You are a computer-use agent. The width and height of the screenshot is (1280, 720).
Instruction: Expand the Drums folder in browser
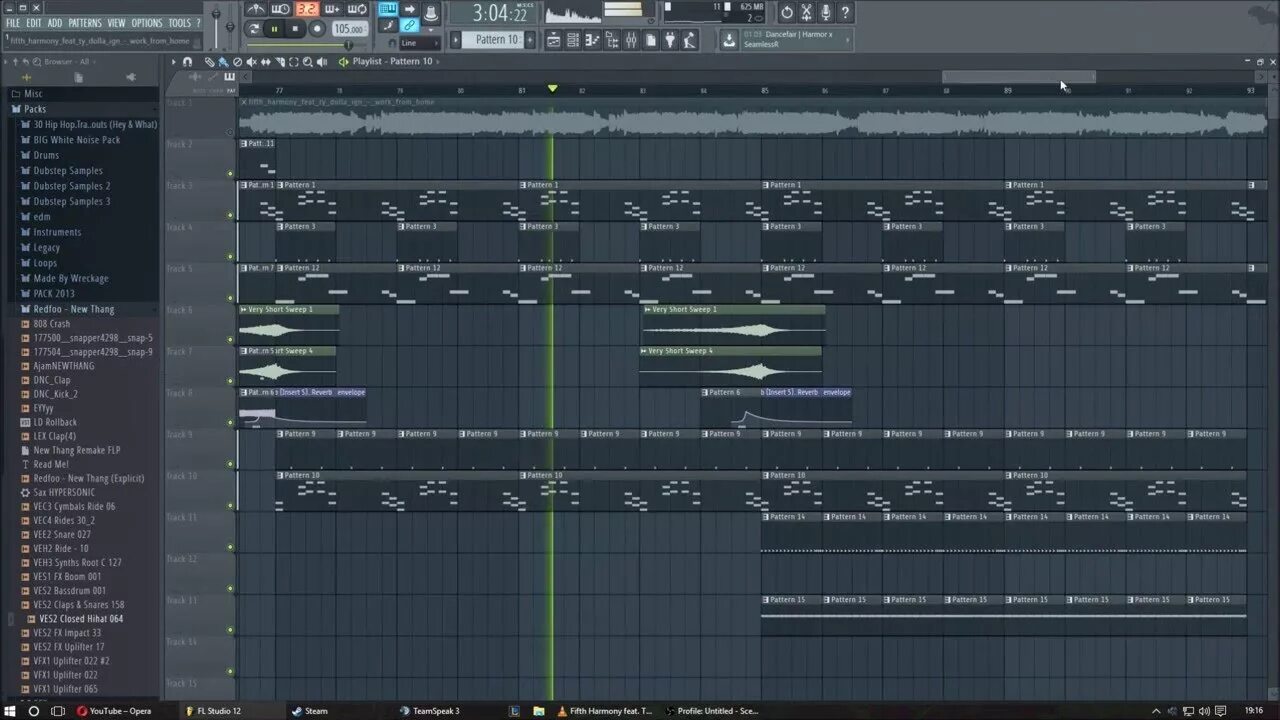[46, 155]
